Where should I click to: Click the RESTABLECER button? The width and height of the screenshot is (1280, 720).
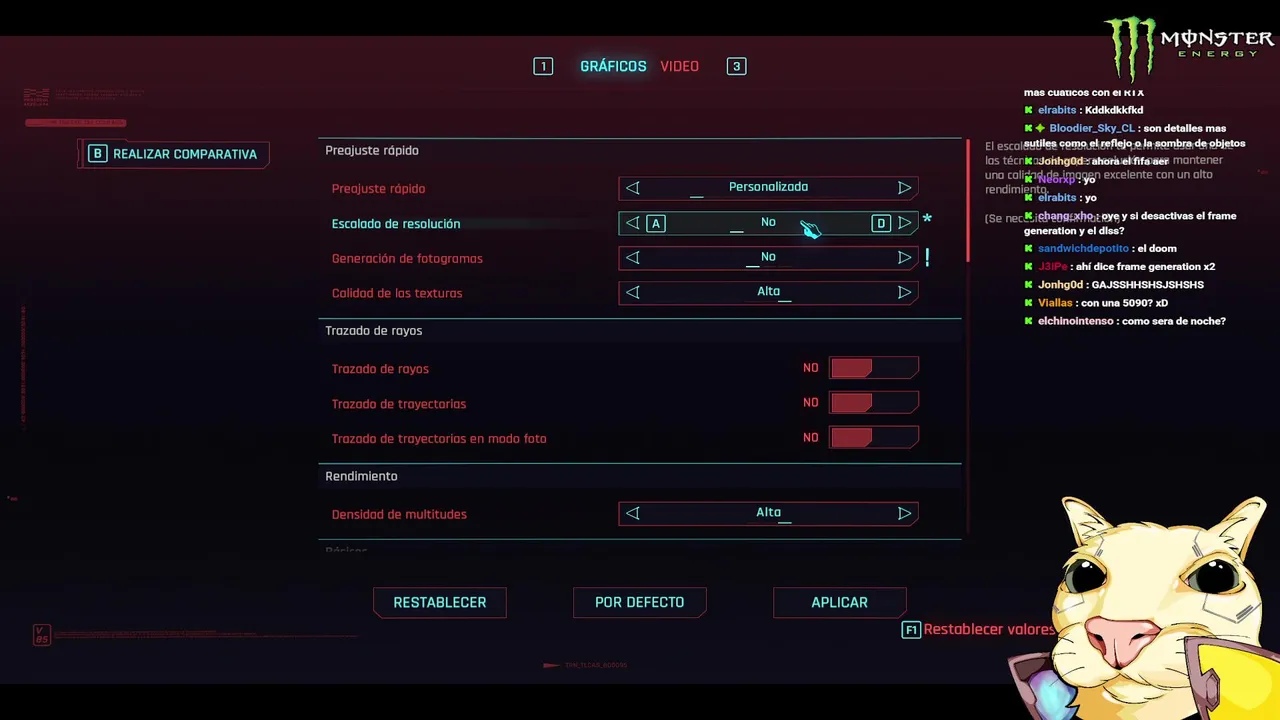pyautogui.click(x=440, y=602)
